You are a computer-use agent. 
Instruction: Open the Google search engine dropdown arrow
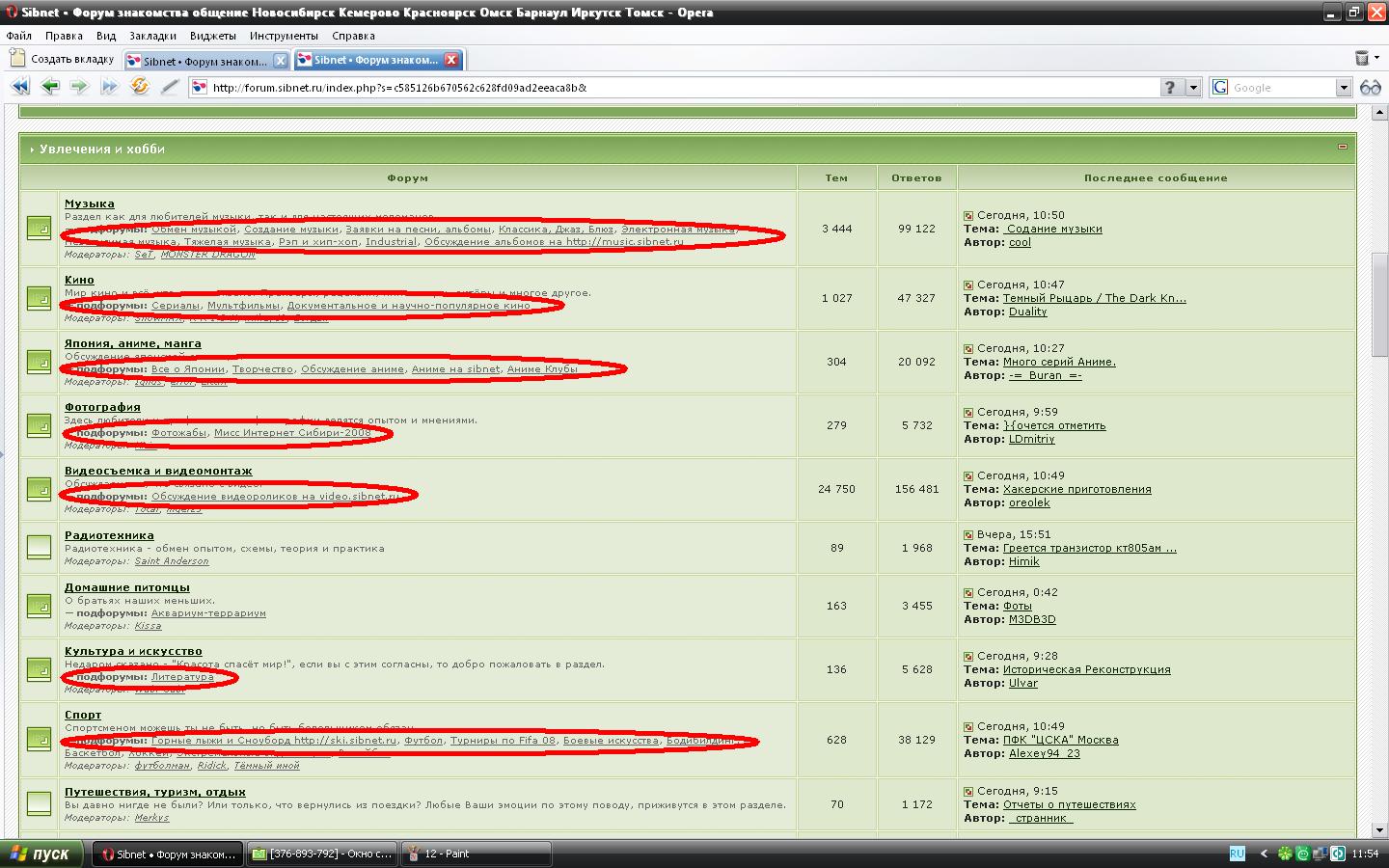pyautogui.click(x=1344, y=88)
